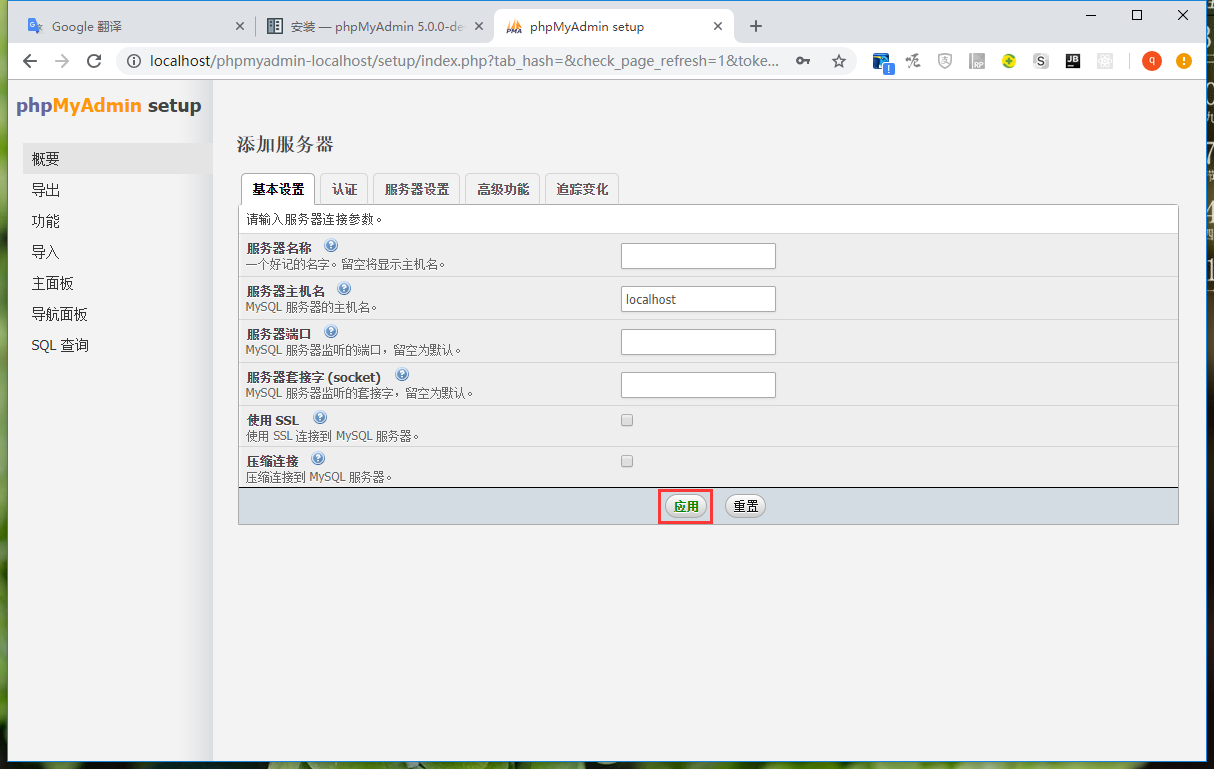Viewport: 1214px width, 769px height.
Task: Click the browser address bar URL
Action: pyautogui.click(x=463, y=61)
